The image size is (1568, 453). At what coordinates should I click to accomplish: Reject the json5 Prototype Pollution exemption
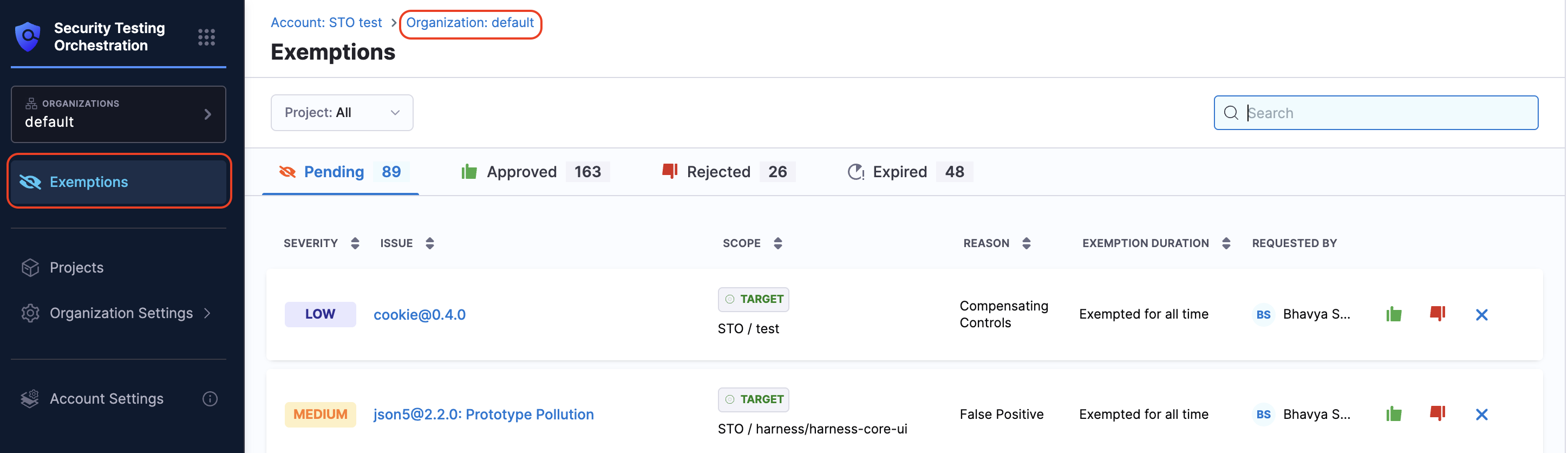coord(1437,414)
